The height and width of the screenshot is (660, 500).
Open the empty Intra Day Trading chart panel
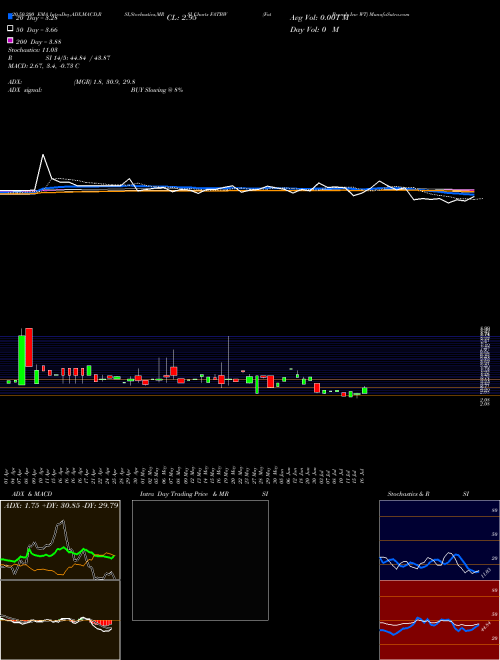pyautogui.click(x=200, y=560)
